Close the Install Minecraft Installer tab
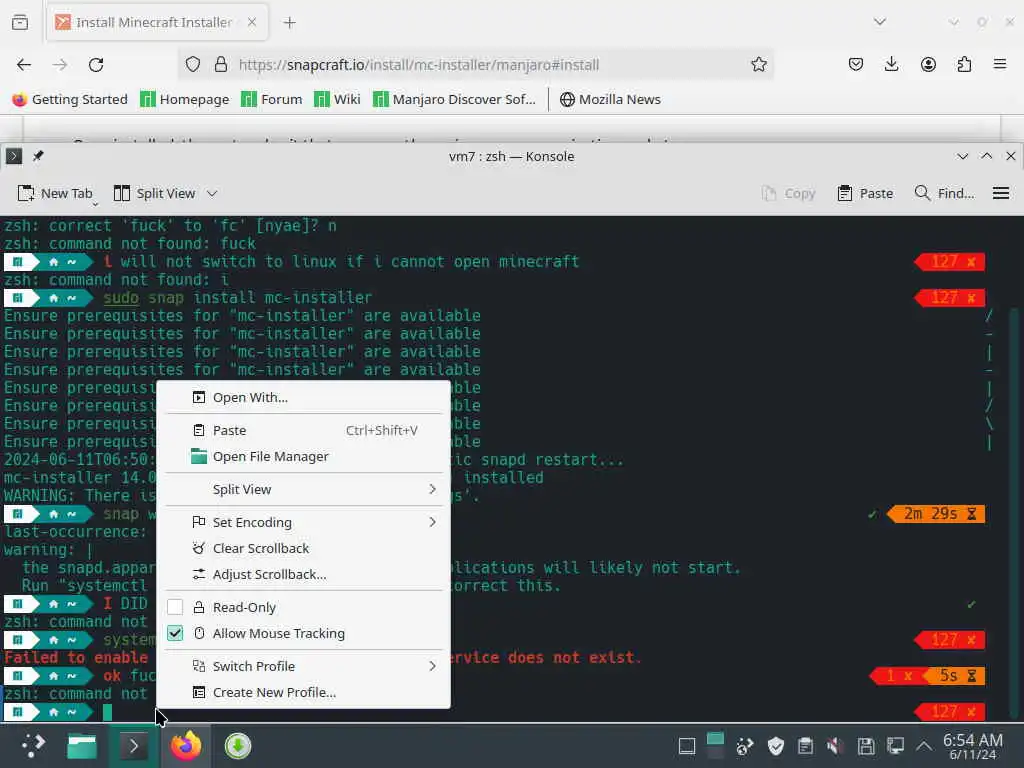Viewport: 1024px width, 768px height. [x=252, y=22]
